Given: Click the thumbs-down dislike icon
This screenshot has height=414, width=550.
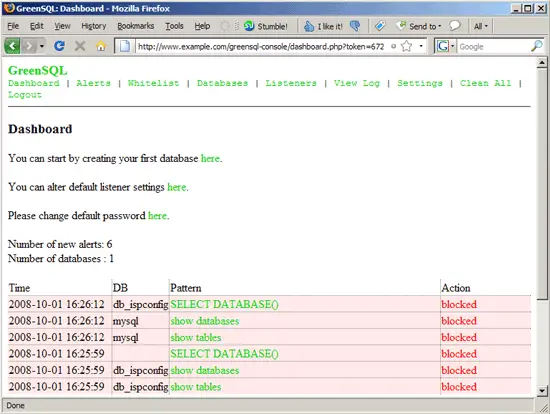Looking at the screenshot, I should click(355, 26).
